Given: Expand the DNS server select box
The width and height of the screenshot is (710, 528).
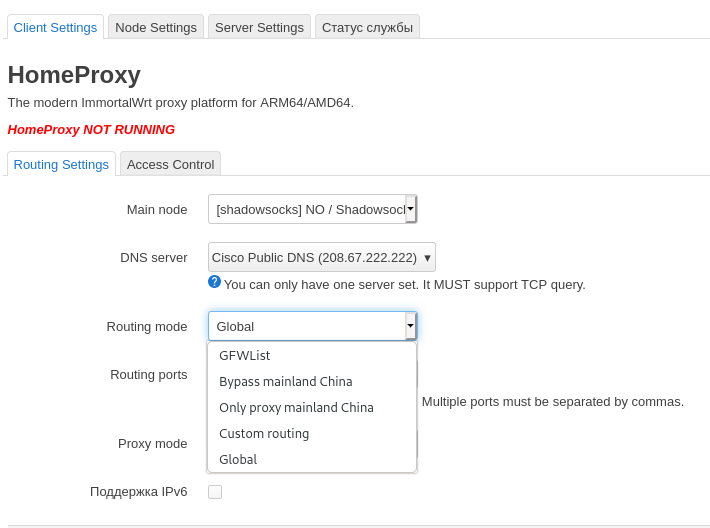Looking at the screenshot, I should click(x=321, y=257).
